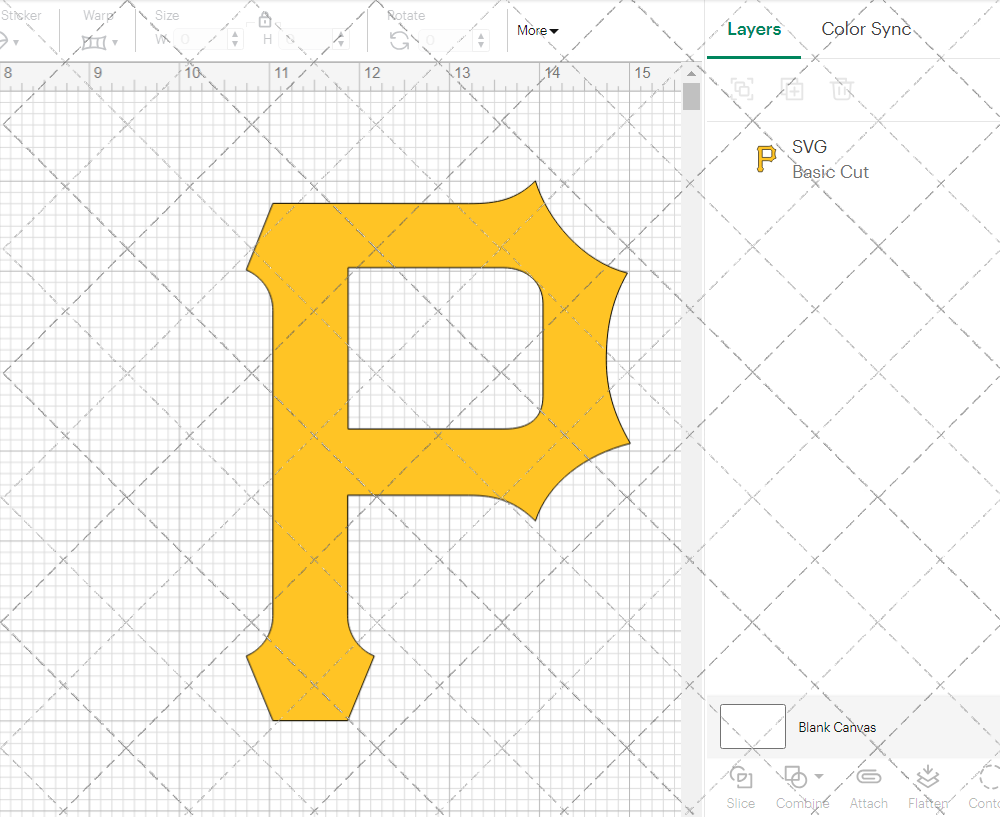The image size is (1000, 817).
Task: Open the More dropdown menu
Action: (538, 31)
